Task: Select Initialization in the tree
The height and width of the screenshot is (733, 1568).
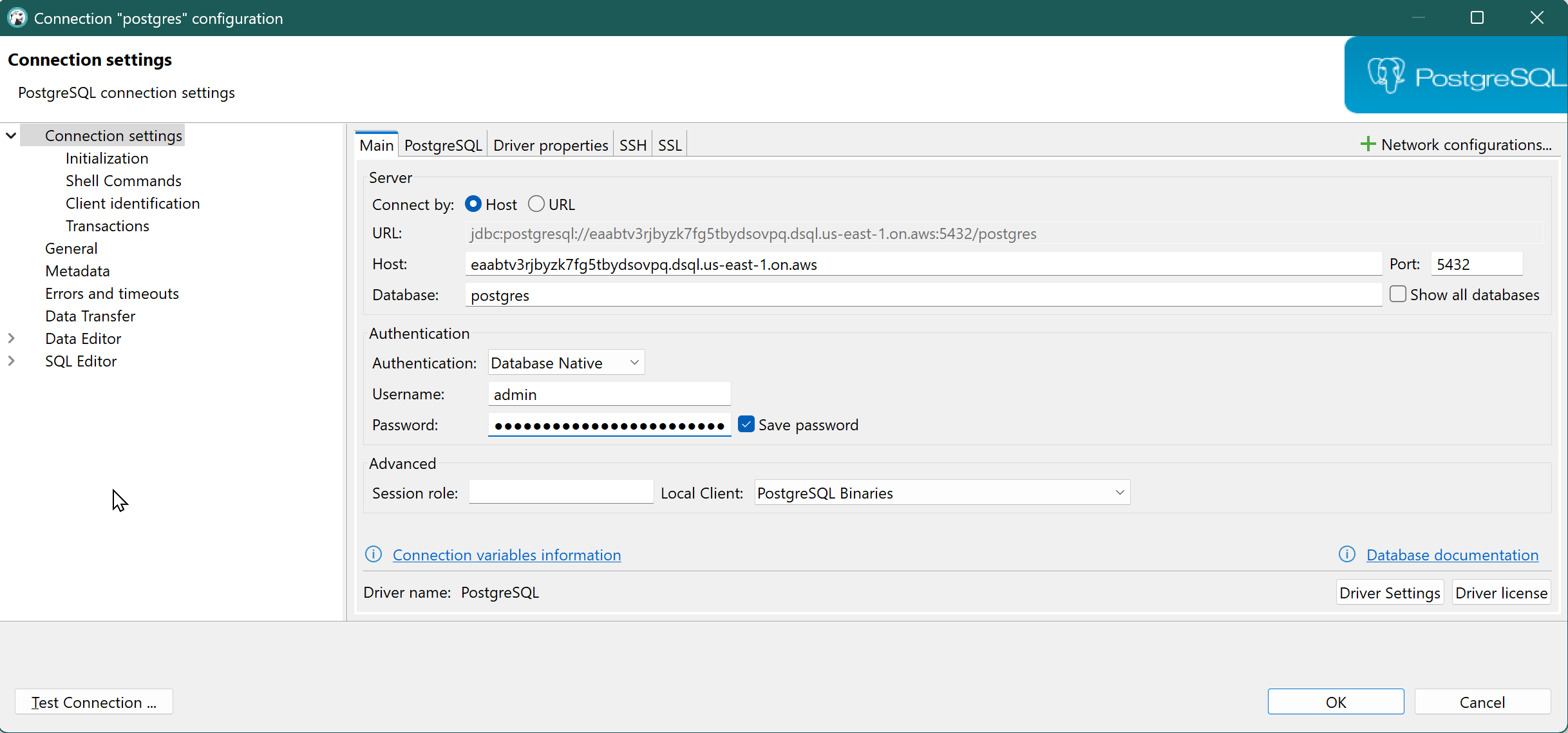Action: pyautogui.click(x=107, y=158)
